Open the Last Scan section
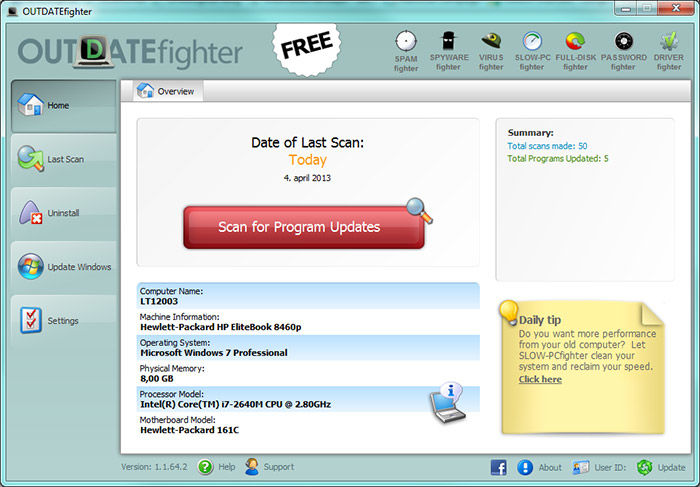 [63, 159]
